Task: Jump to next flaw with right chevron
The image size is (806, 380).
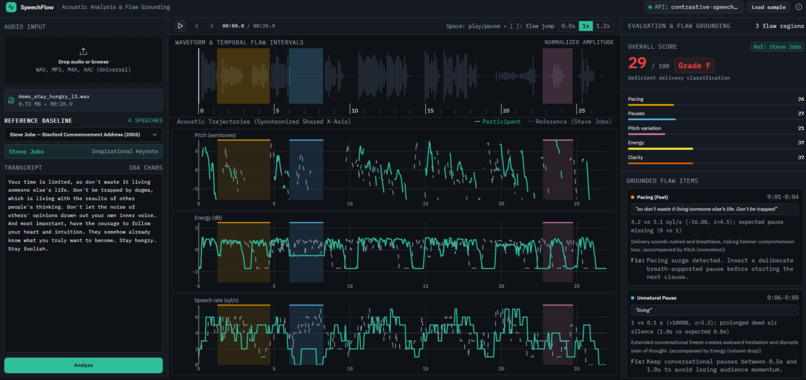Action: [x=211, y=26]
